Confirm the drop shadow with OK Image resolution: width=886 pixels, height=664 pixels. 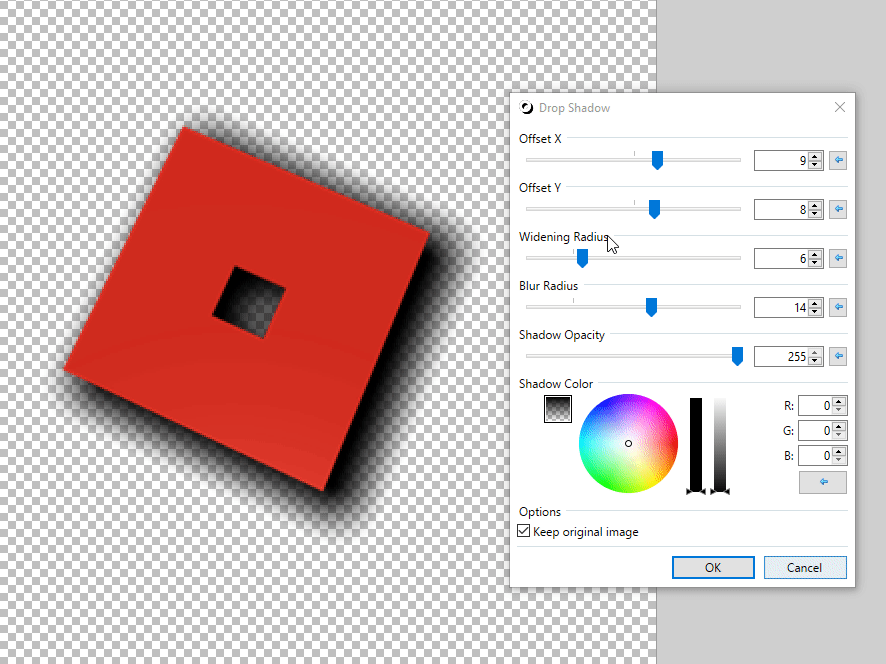(713, 567)
